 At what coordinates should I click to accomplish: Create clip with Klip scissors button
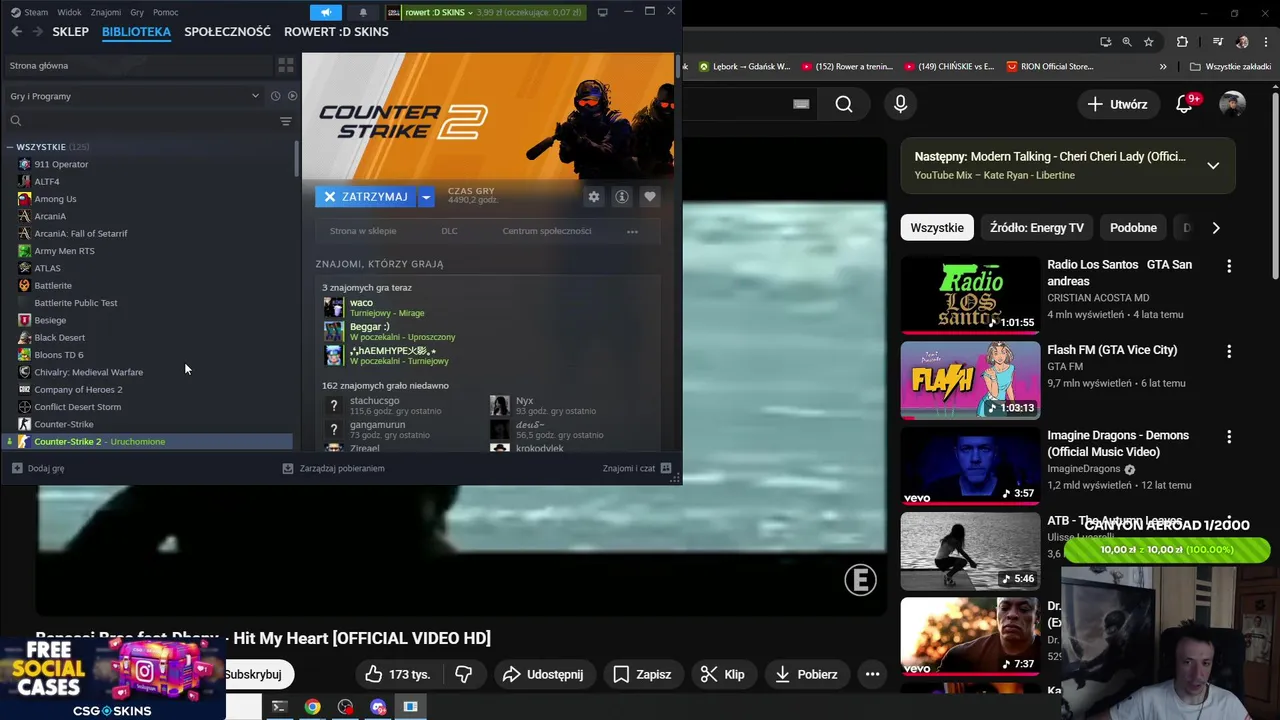(723, 674)
